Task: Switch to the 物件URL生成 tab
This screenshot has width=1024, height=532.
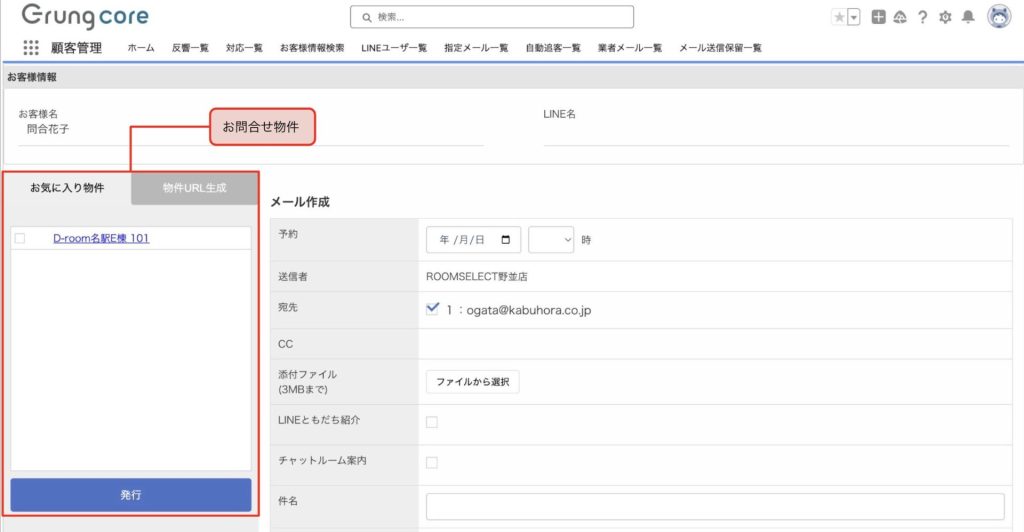Action: [194, 187]
